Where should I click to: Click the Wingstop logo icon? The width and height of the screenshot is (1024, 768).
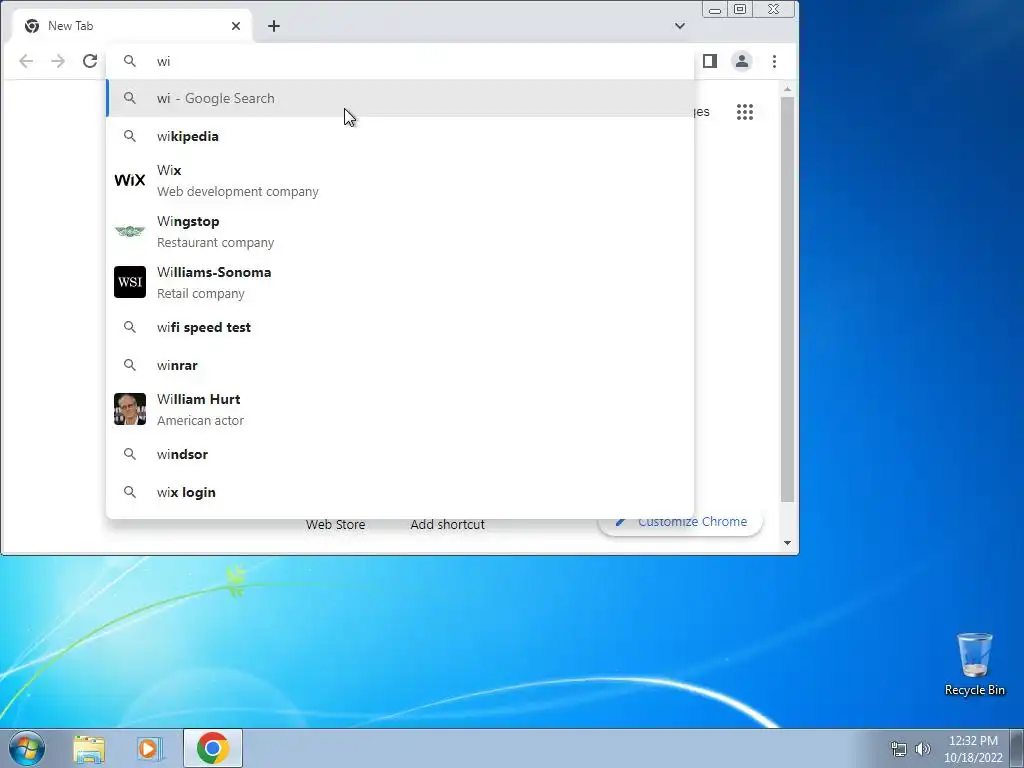[130, 231]
